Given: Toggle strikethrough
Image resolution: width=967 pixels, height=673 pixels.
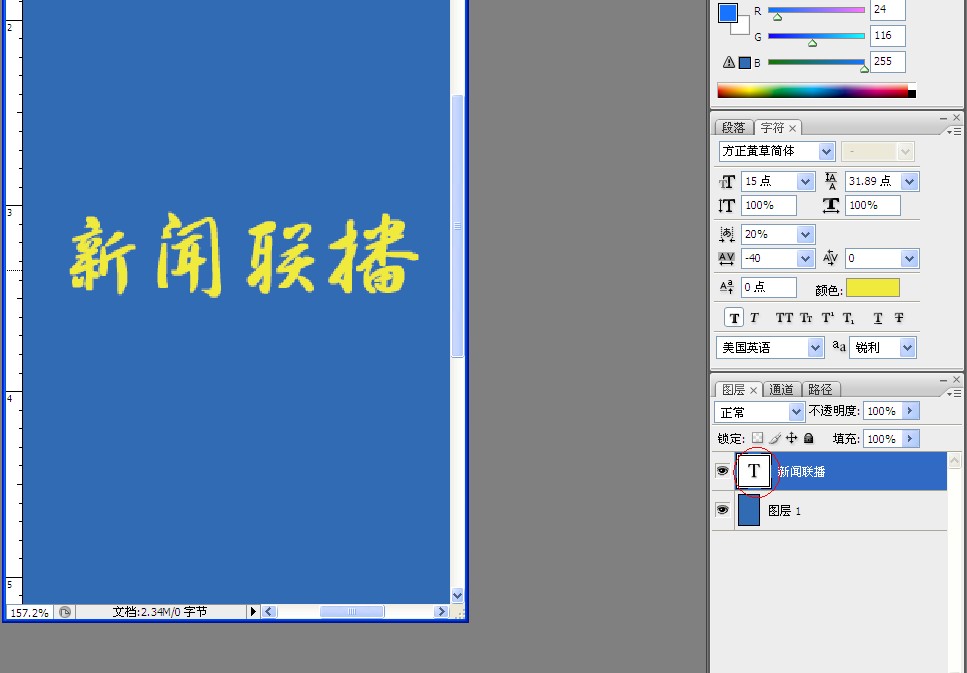Looking at the screenshot, I should [x=899, y=318].
